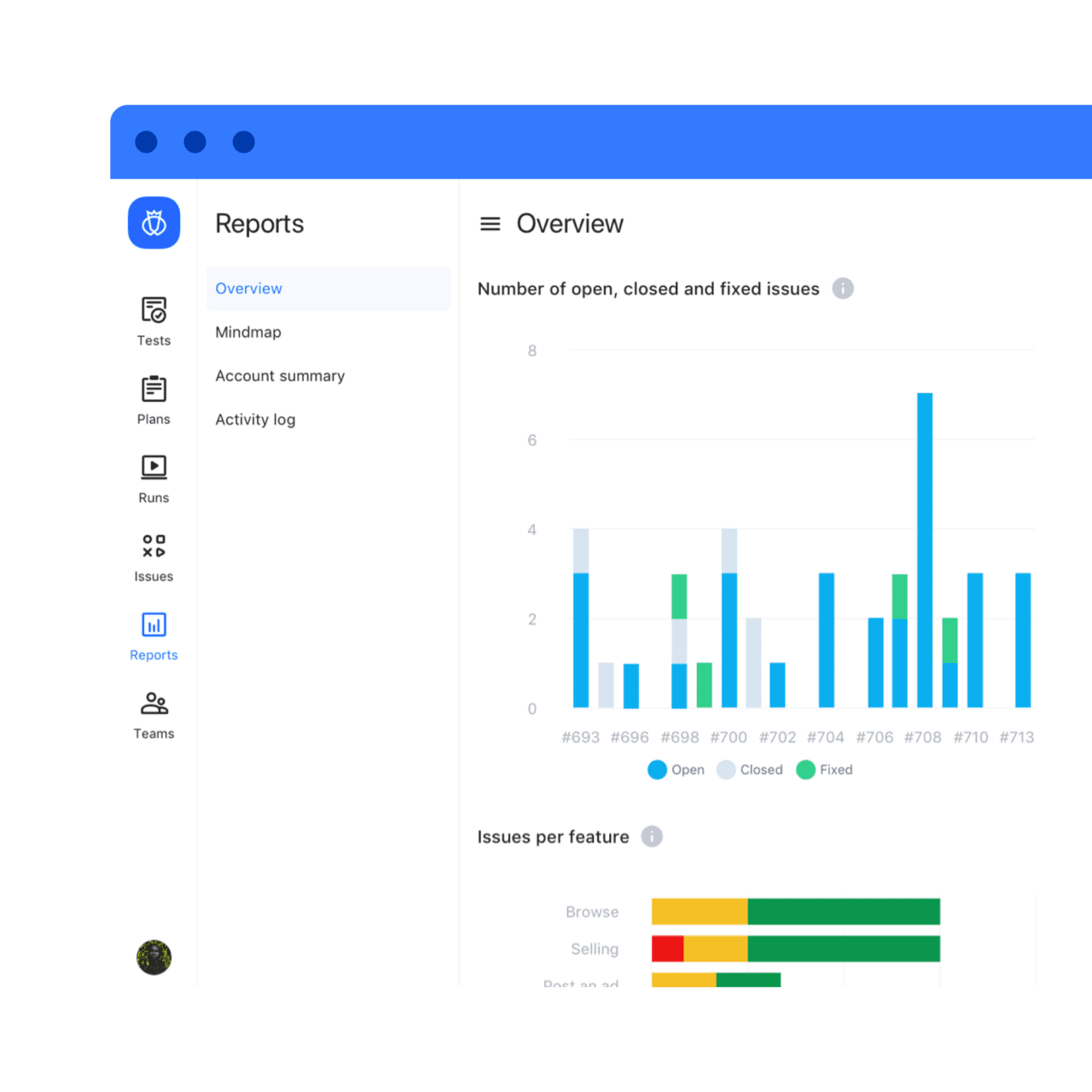Open the Activity log

[x=255, y=419]
